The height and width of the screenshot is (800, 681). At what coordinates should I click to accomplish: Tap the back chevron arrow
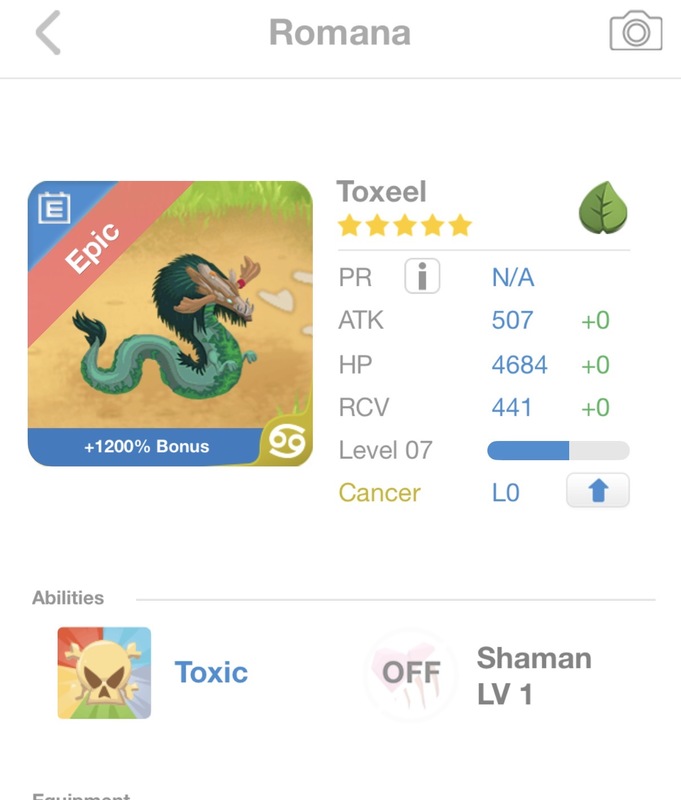pos(48,33)
